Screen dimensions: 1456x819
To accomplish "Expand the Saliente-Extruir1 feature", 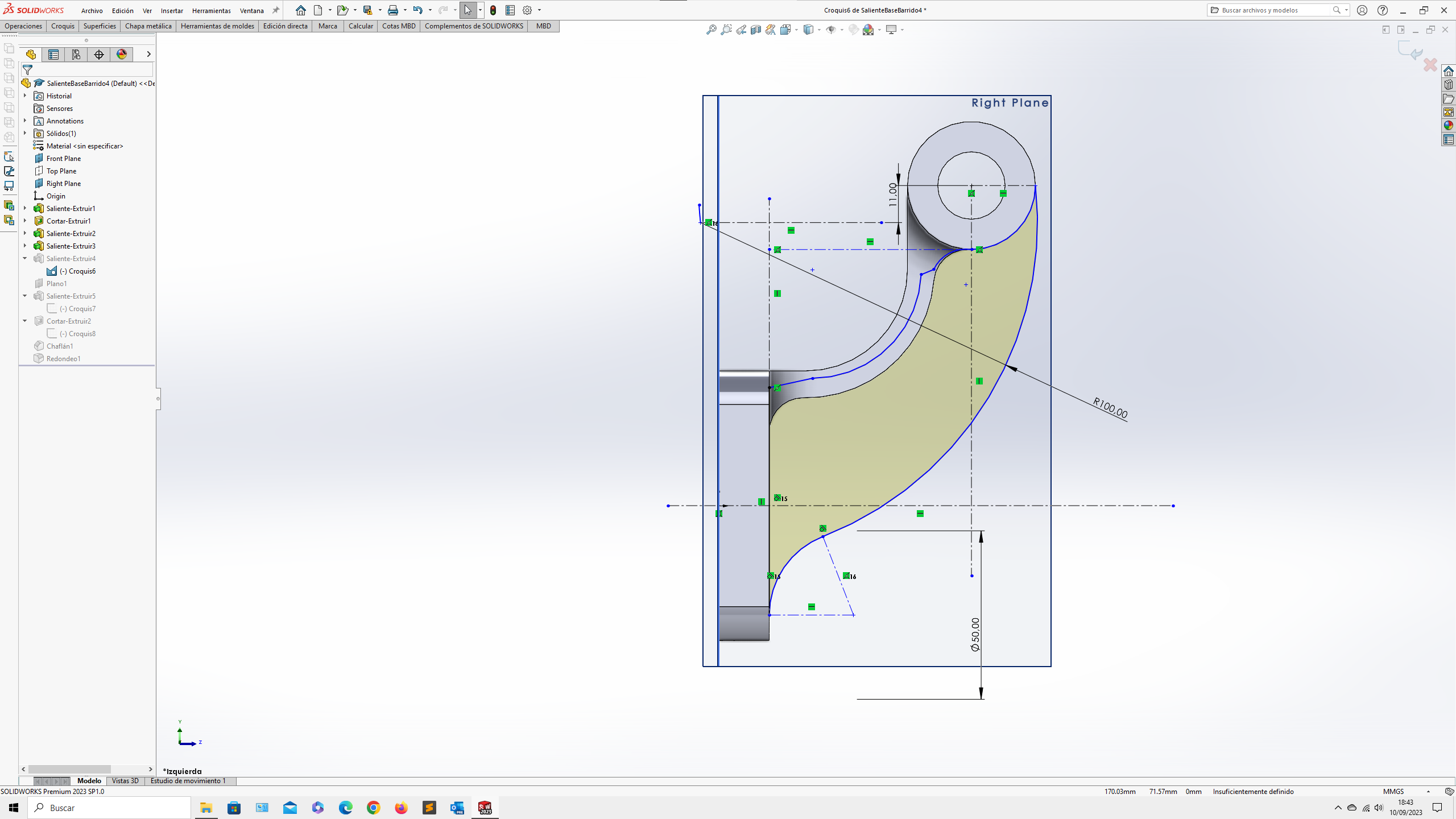I will coord(25,208).
